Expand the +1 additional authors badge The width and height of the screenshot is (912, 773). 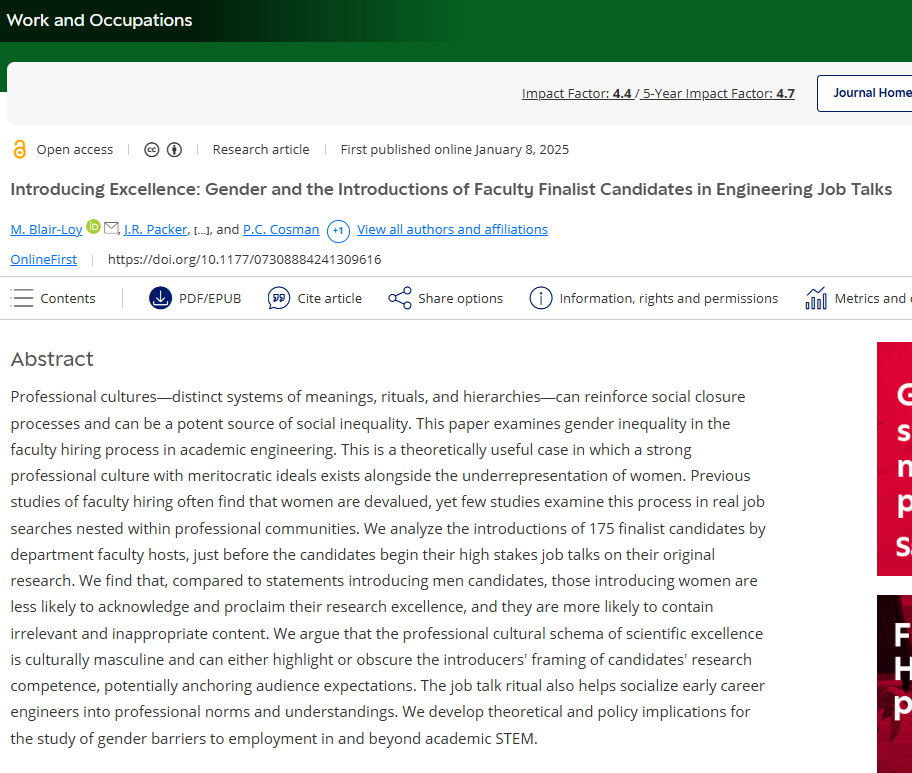click(x=338, y=231)
